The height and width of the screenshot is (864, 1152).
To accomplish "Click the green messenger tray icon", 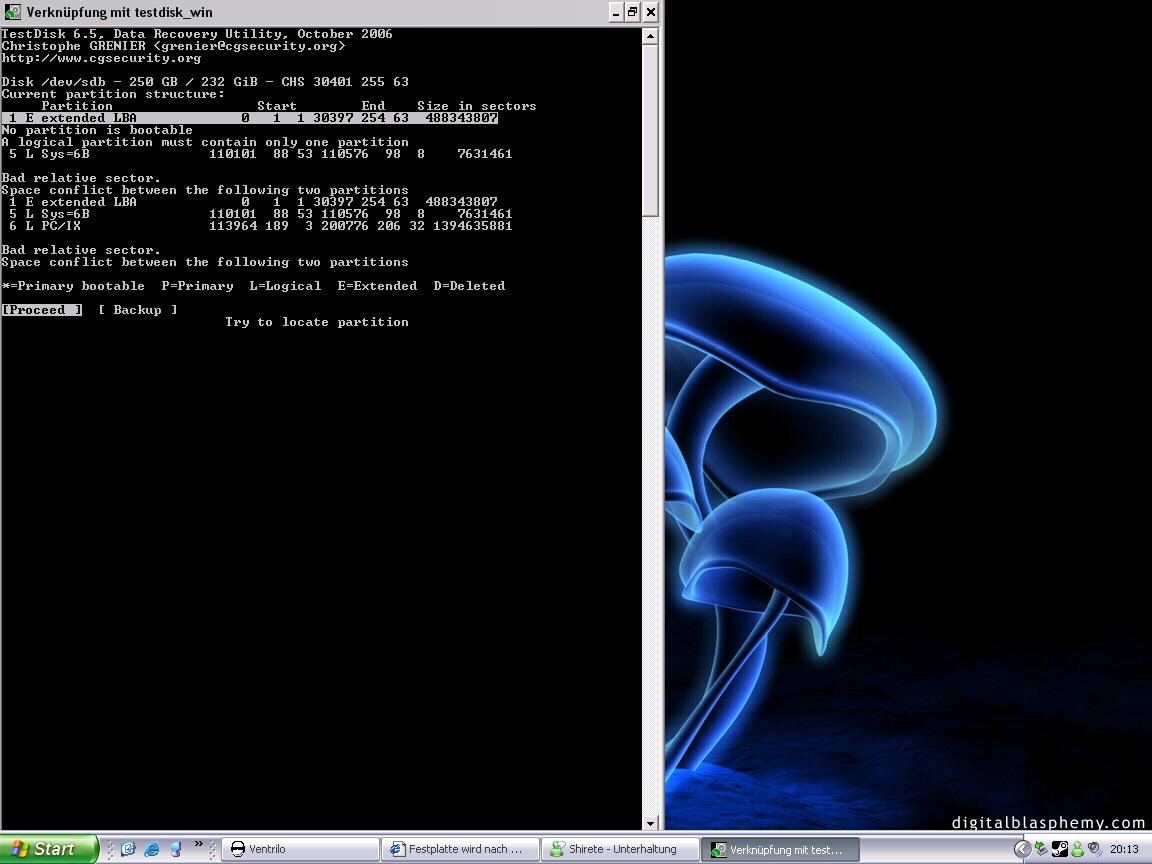I will [x=1077, y=849].
